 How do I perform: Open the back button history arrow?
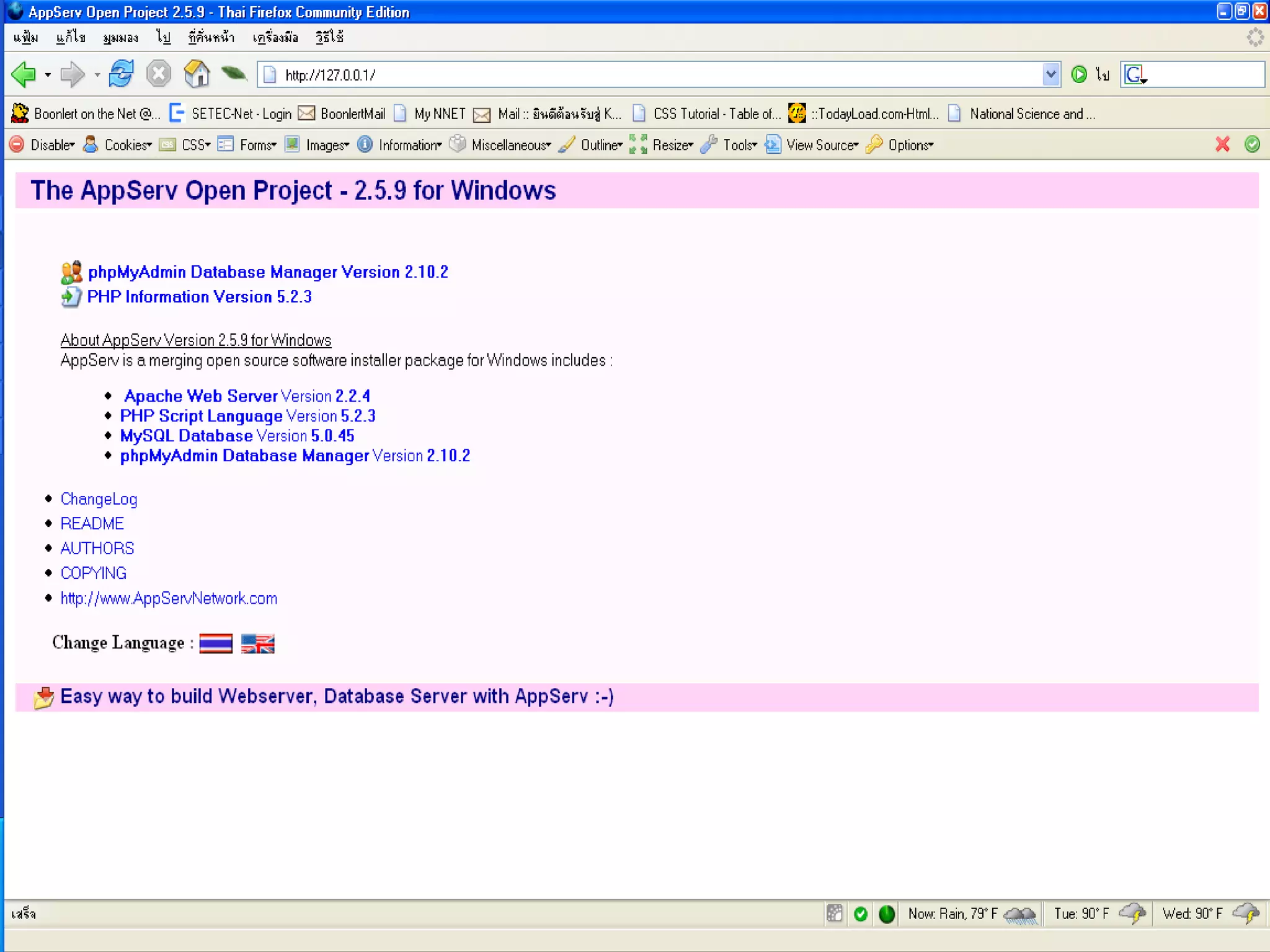click(48, 75)
